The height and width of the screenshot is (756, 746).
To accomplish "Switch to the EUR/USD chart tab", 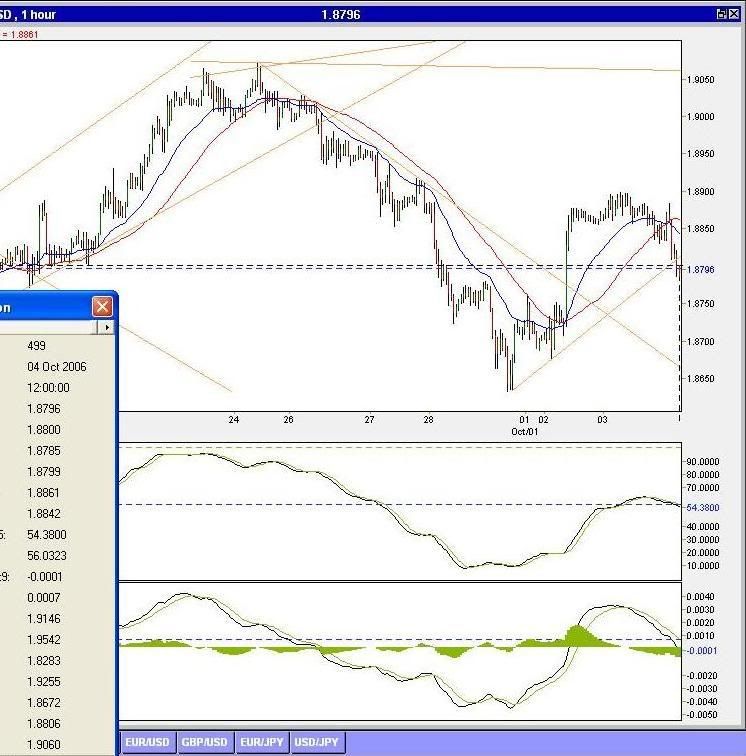I will point(147,742).
